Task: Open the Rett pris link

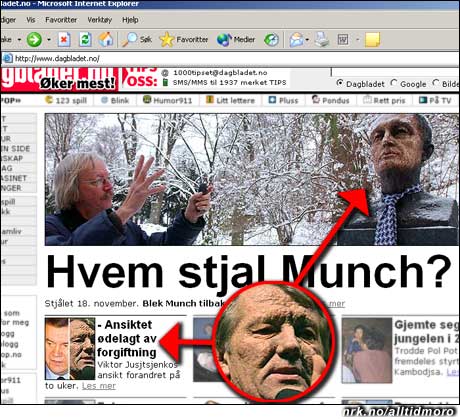Action: (389, 100)
